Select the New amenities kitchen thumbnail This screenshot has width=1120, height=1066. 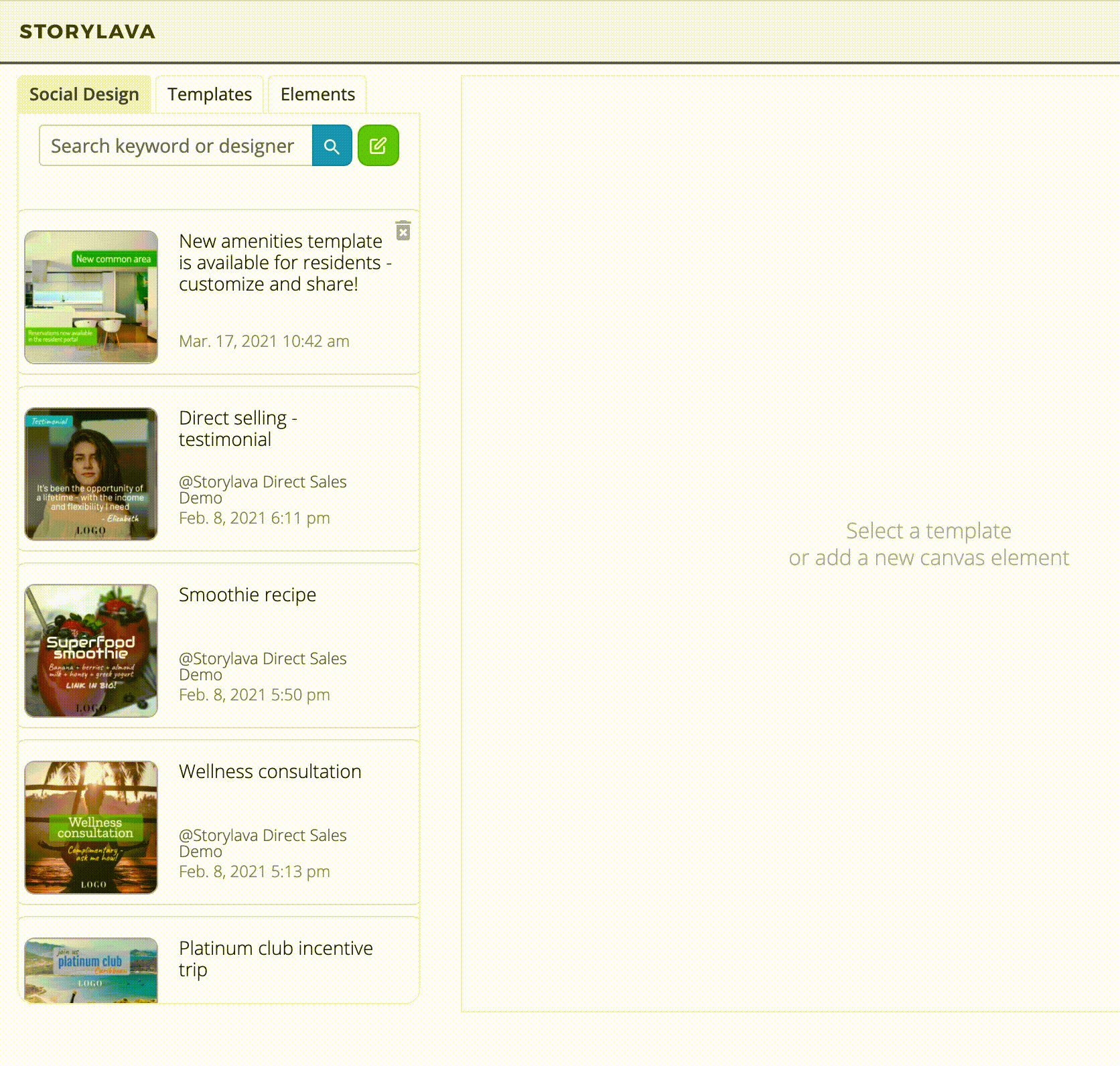[x=91, y=297]
